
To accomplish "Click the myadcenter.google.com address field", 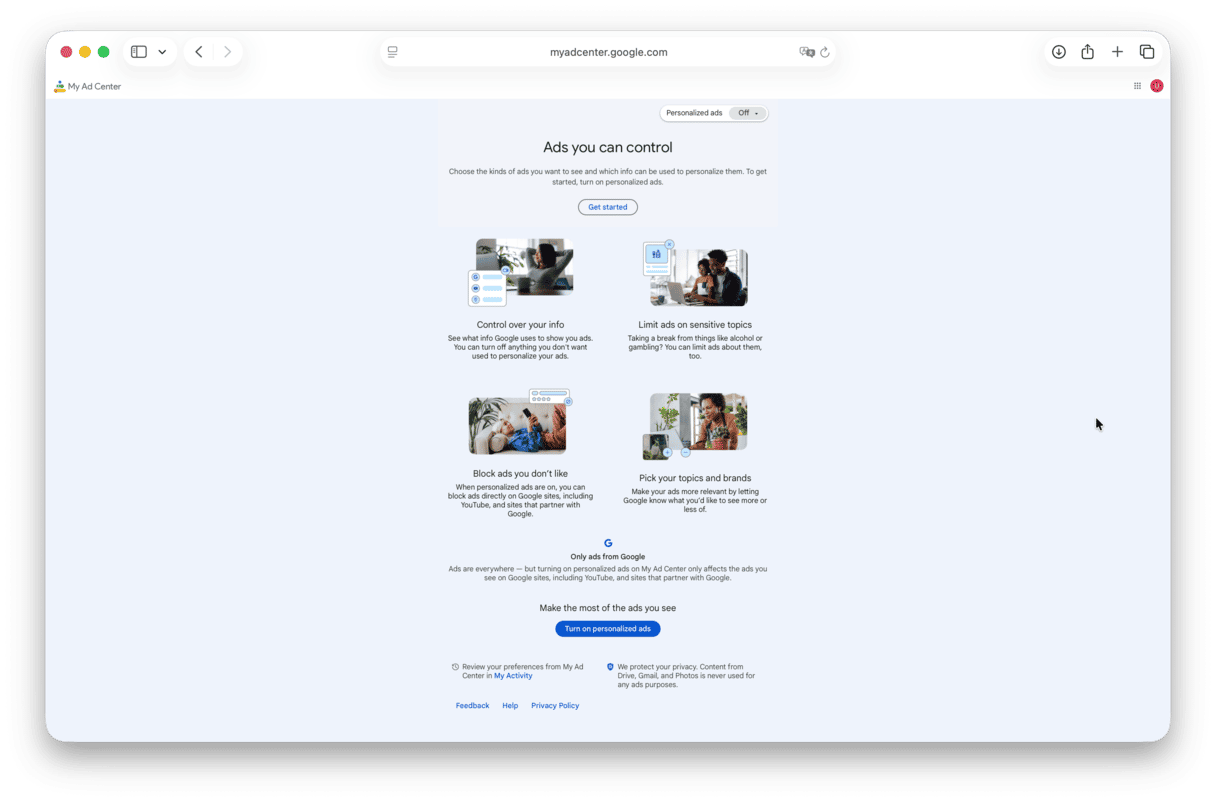I will (608, 52).
